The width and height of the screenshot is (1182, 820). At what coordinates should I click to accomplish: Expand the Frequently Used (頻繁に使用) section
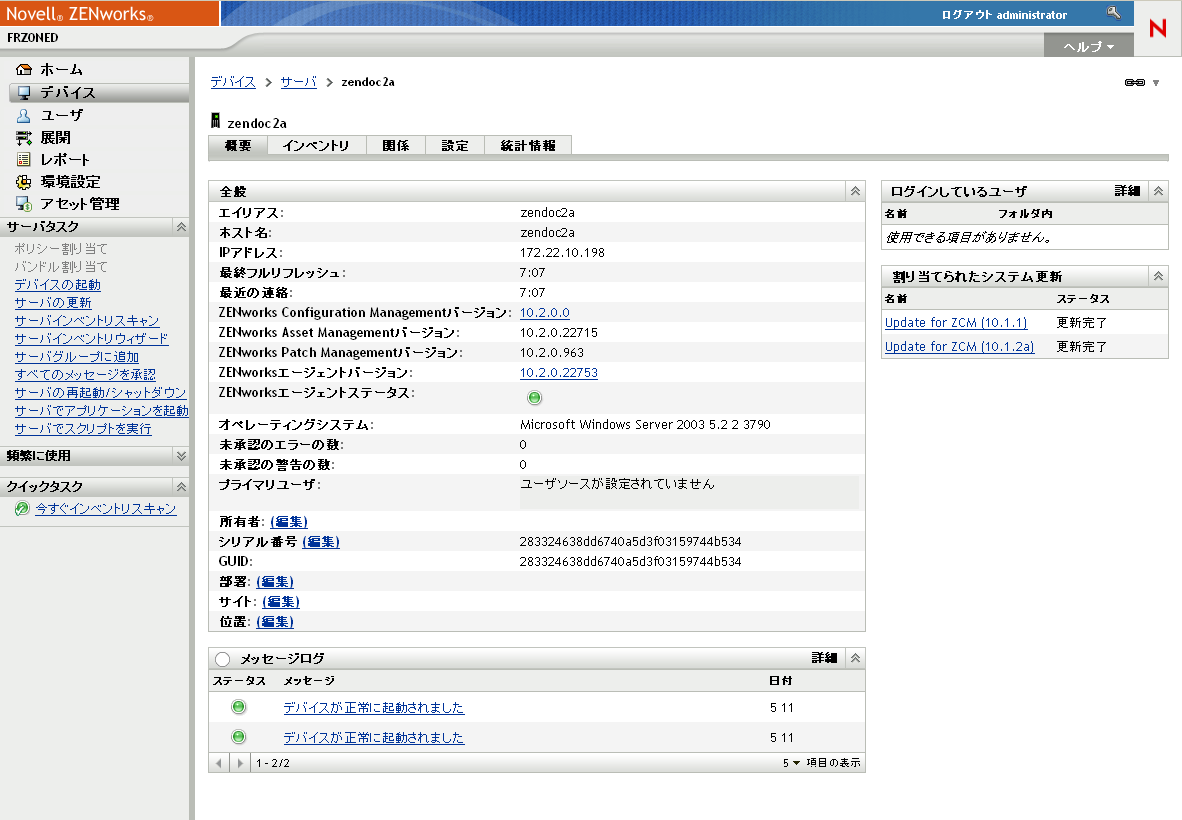181,456
